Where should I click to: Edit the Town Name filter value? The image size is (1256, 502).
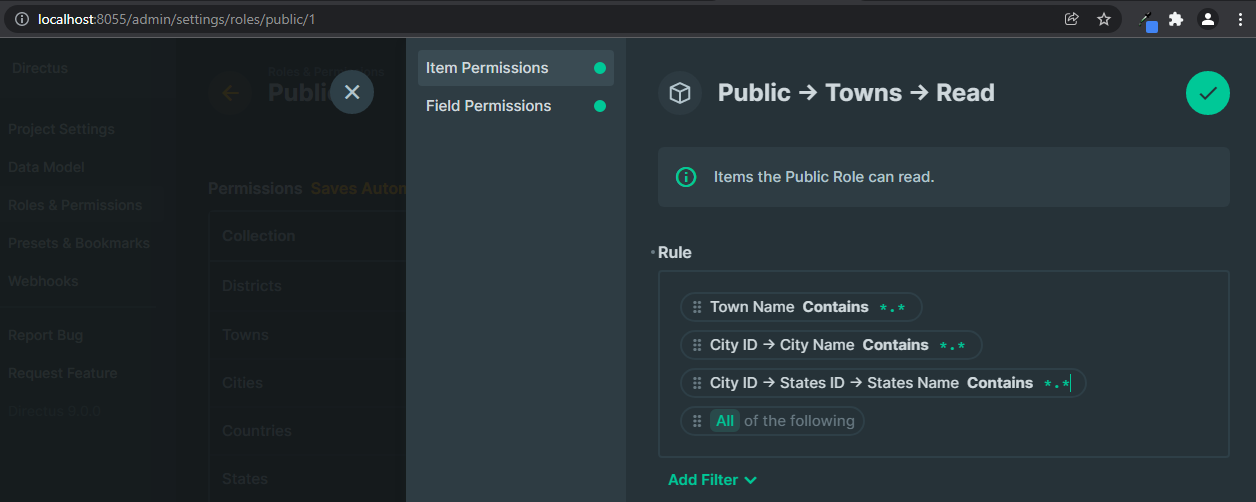(x=892, y=308)
